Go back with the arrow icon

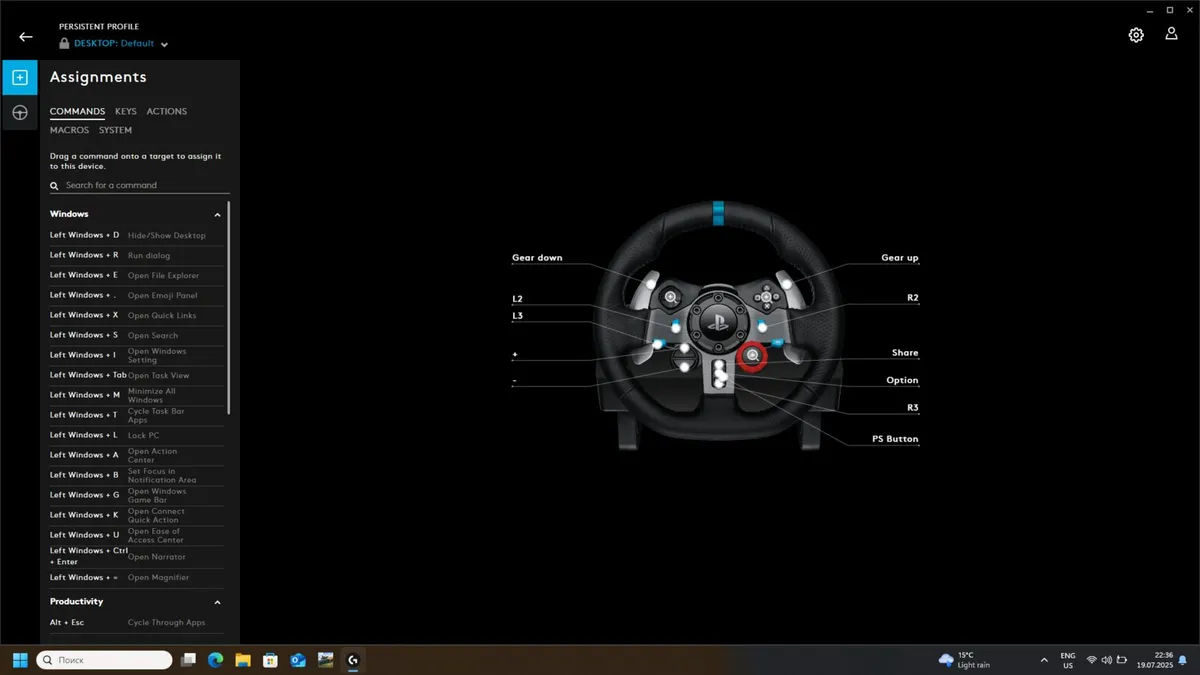click(26, 37)
